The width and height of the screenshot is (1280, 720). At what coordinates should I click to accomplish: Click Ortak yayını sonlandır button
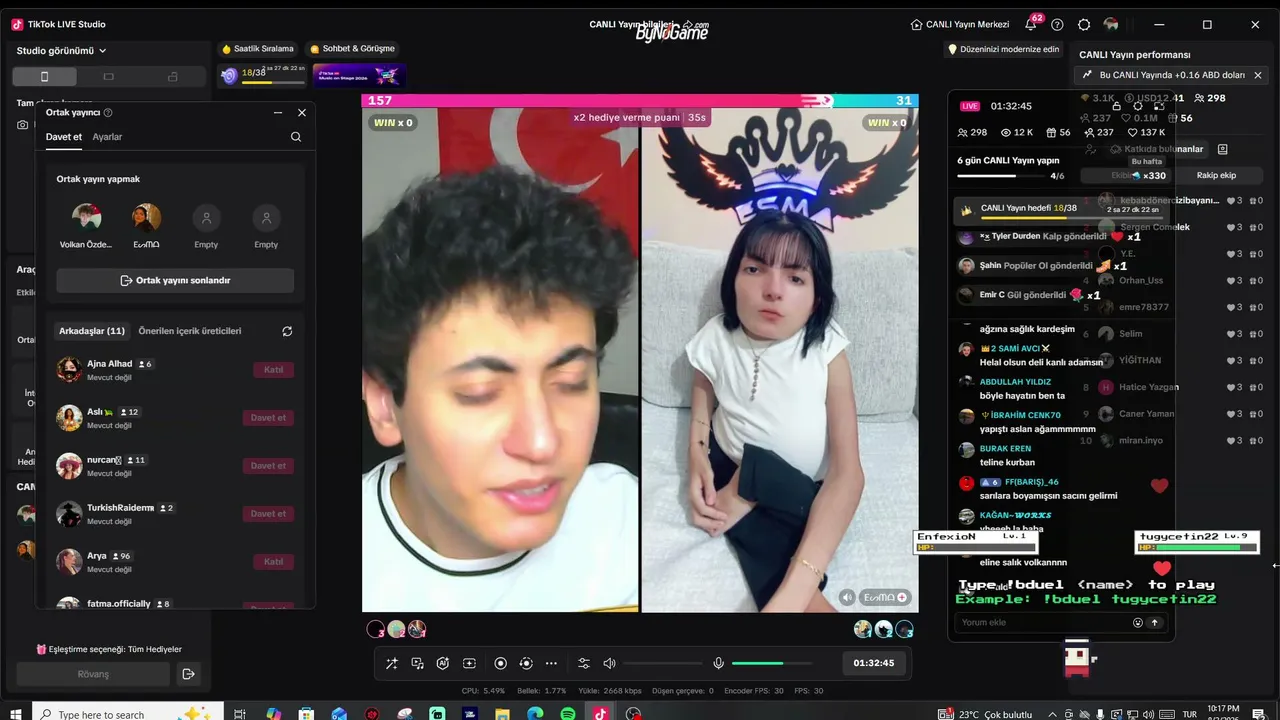[175, 281]
